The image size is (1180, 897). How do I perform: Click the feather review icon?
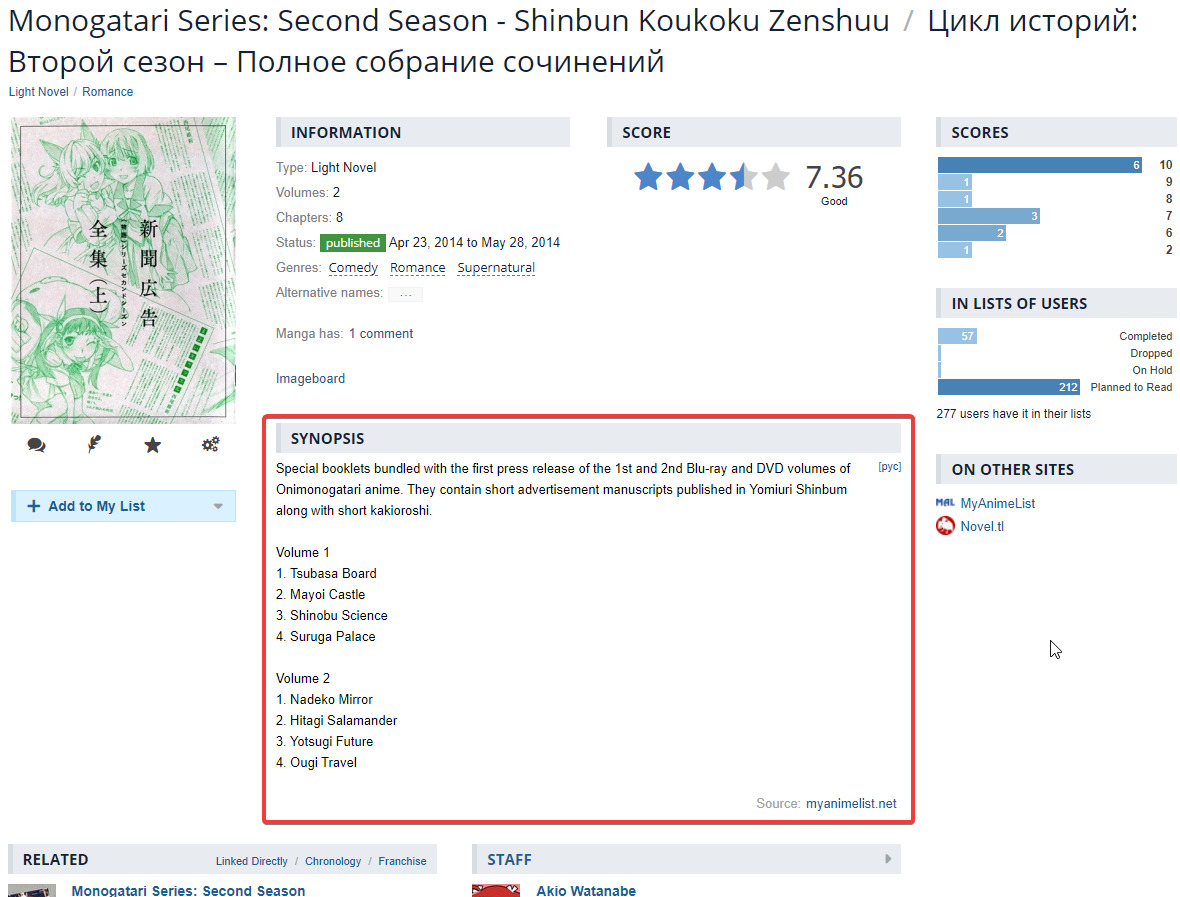tap(94, 445)
